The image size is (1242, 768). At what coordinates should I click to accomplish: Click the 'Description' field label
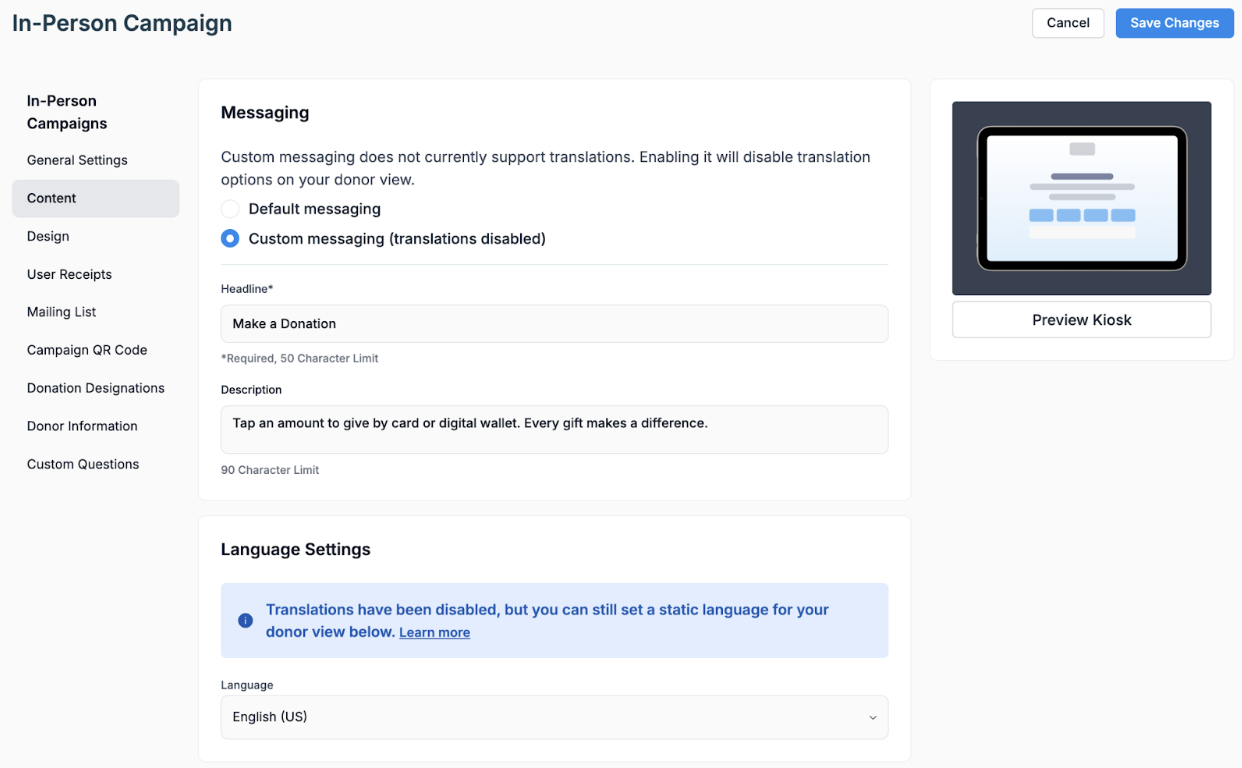[x=251, y=390]
